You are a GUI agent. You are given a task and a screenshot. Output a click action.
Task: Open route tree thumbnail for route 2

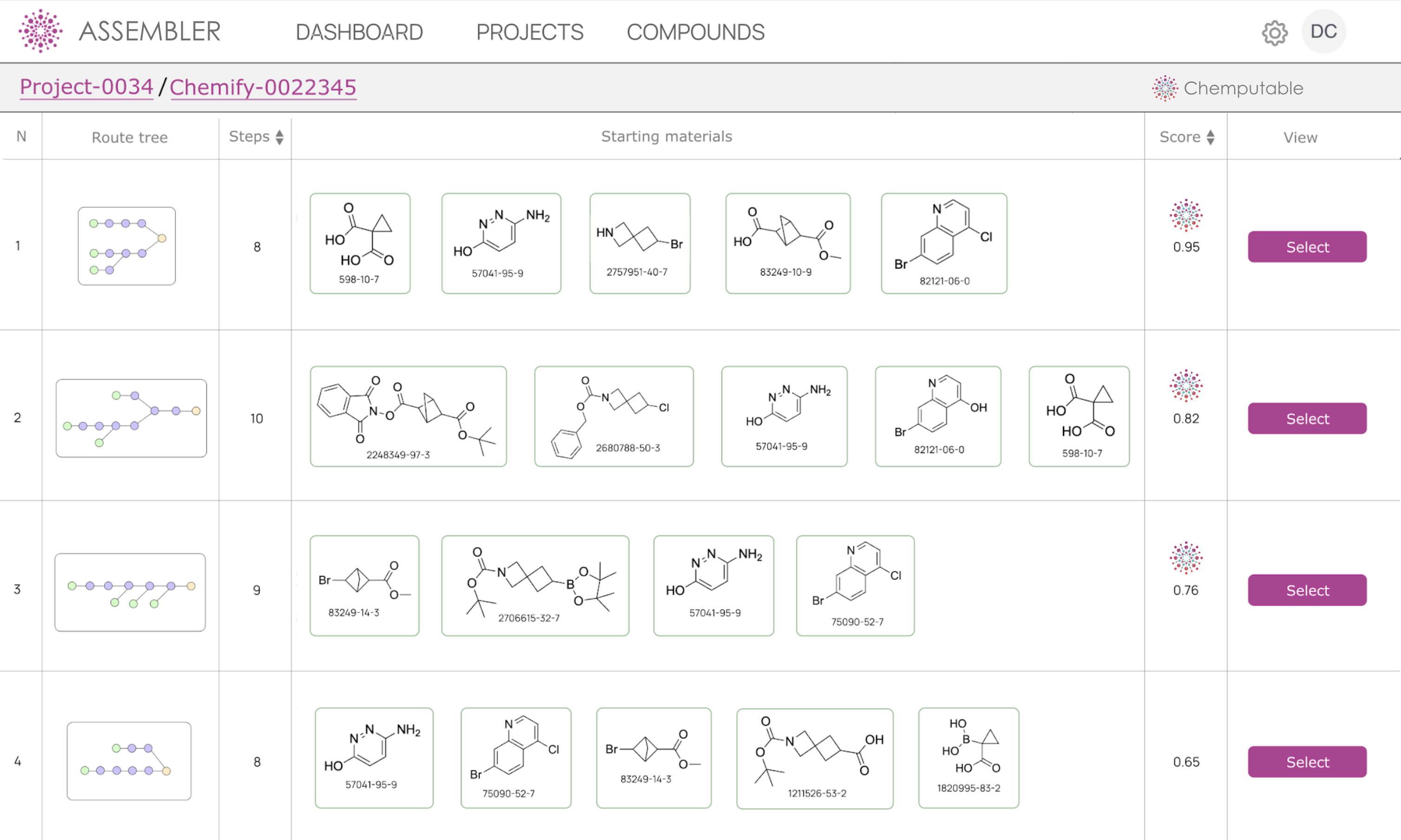pos(131,418)
